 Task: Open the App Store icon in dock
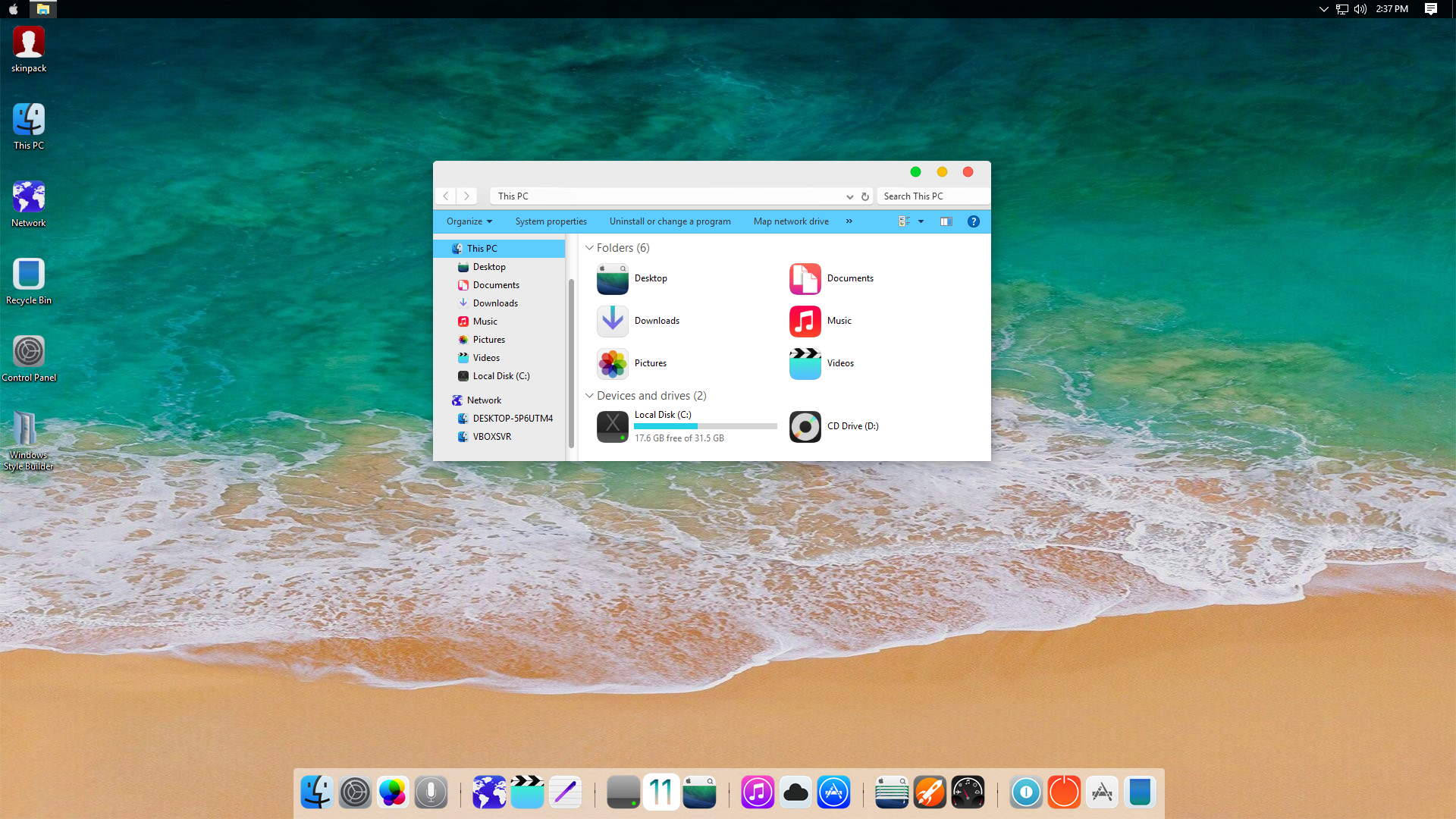[833, 793]
